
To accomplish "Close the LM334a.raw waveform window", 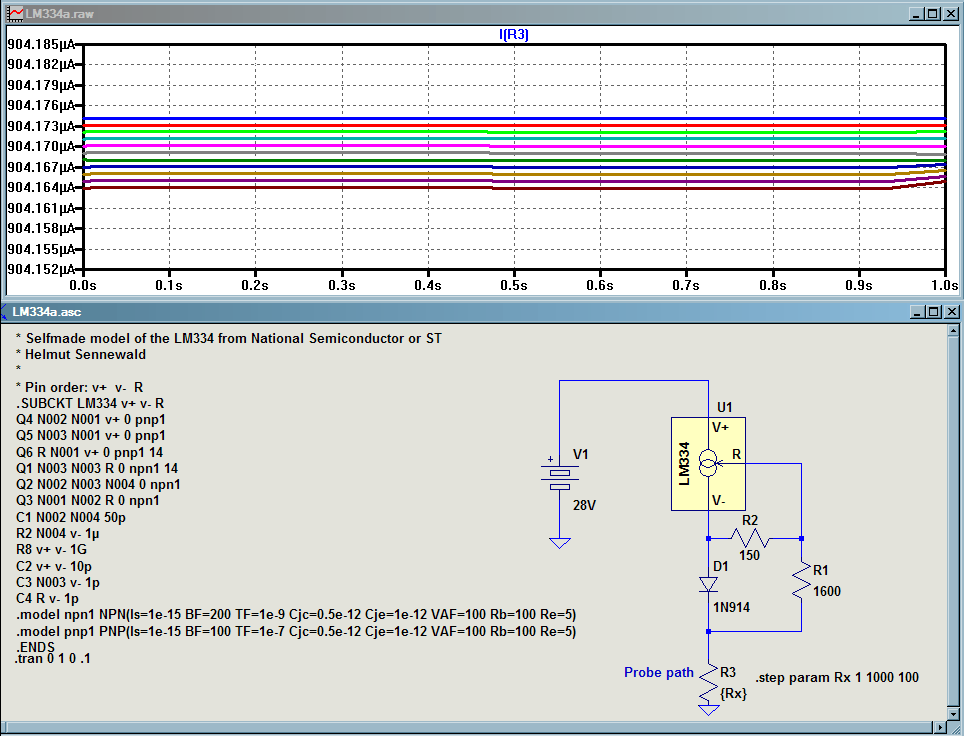I will (x=950, y=14).
